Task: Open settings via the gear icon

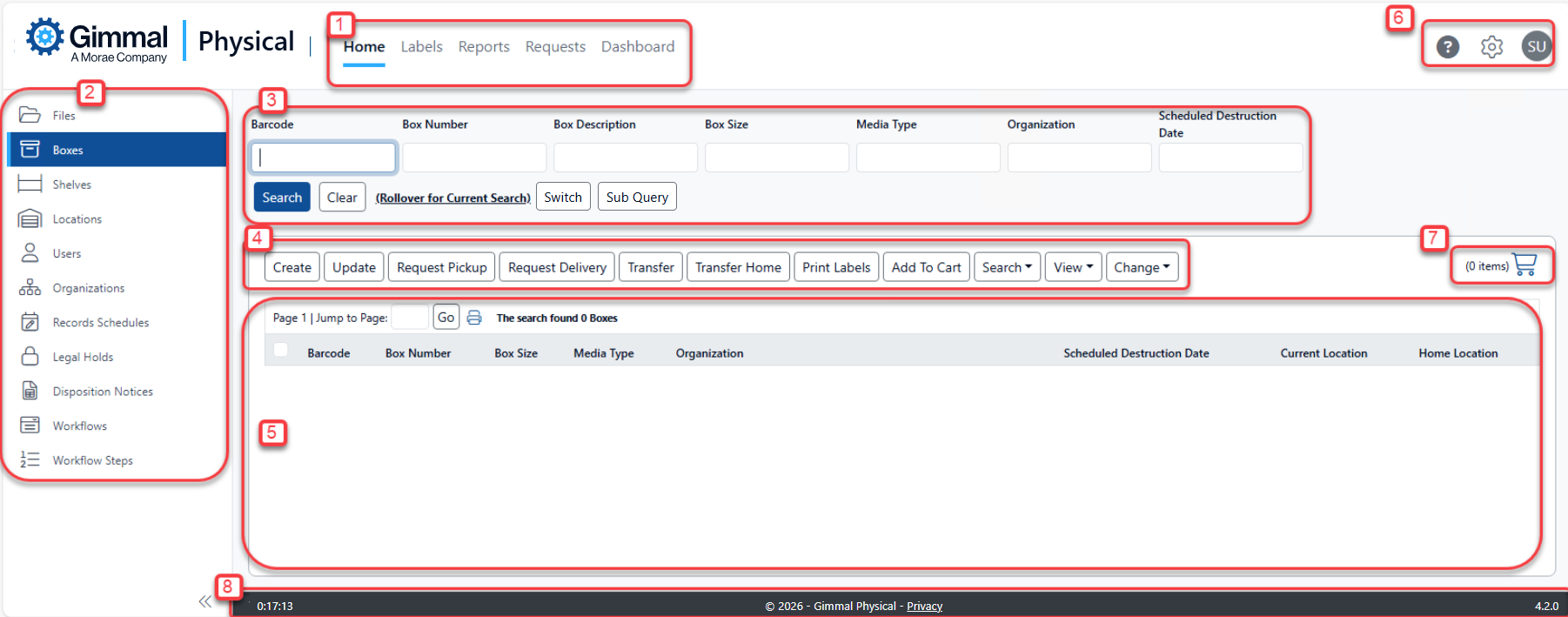Action: [1491, 47]
